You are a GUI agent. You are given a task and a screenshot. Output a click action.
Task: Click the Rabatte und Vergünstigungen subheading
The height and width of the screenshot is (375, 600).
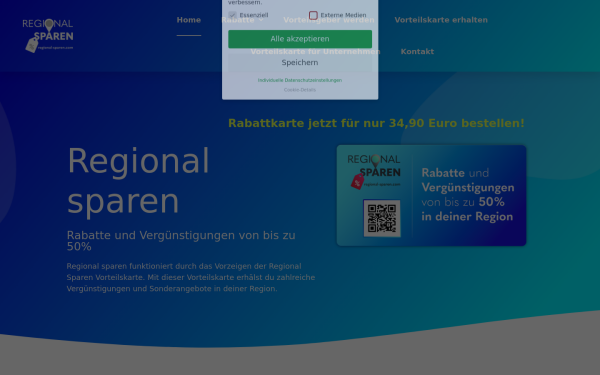[181, 241]
